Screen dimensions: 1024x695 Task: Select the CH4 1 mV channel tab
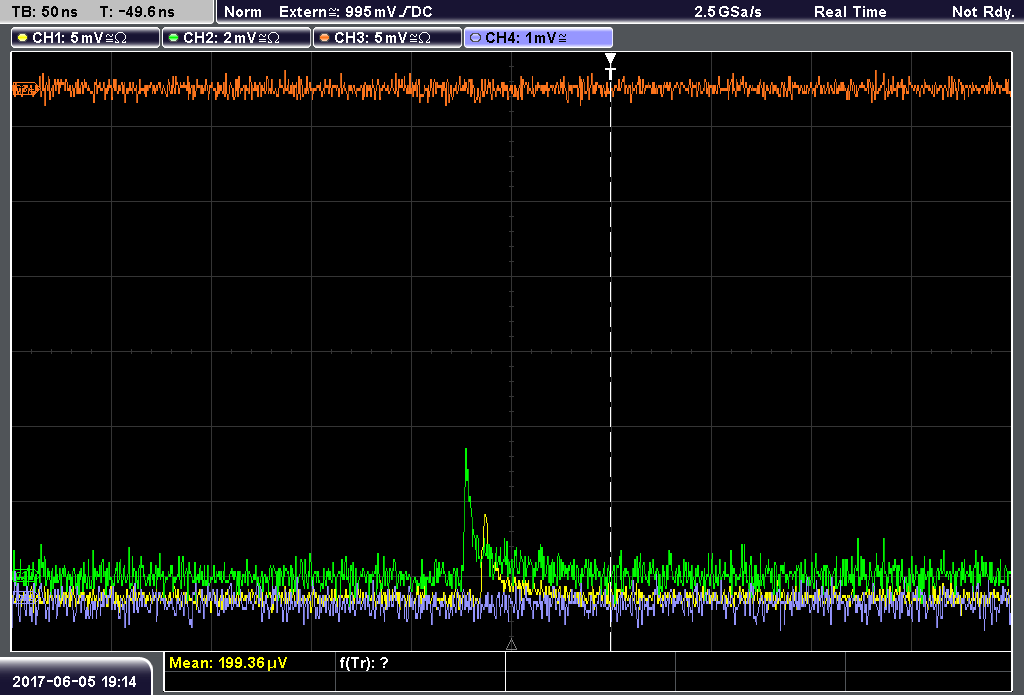[x=538, y=38]
